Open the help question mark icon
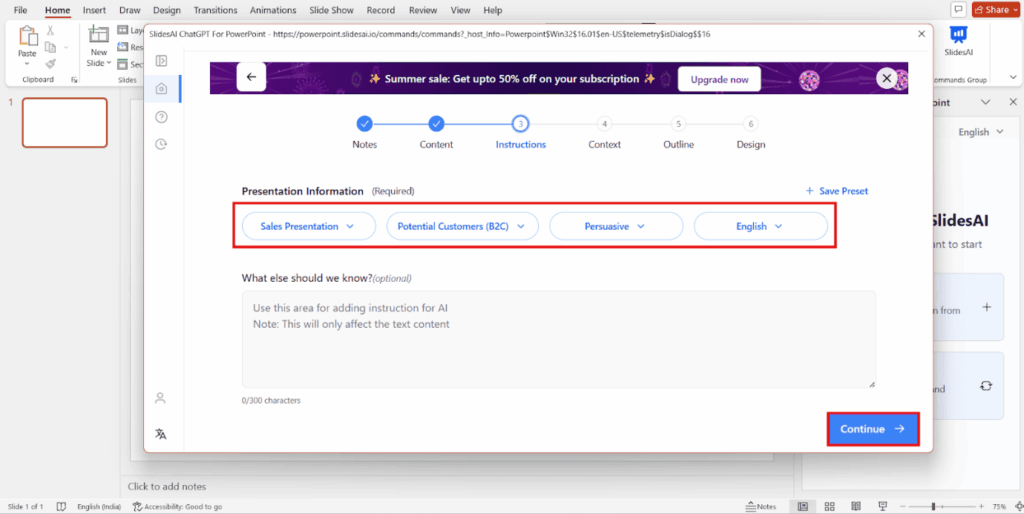Viewport: 1024px width, 514px height. (161, 117)
